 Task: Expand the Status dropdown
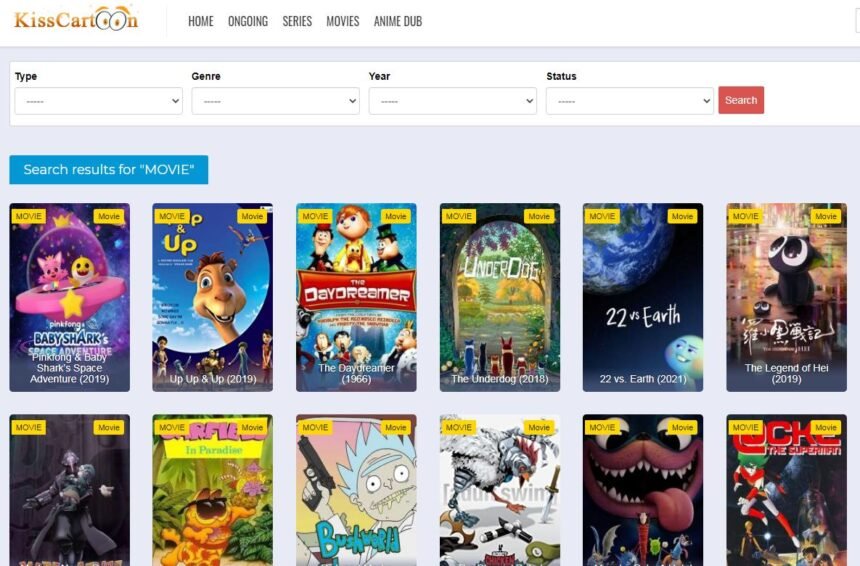pyautogui.click(x=630, y=101)
